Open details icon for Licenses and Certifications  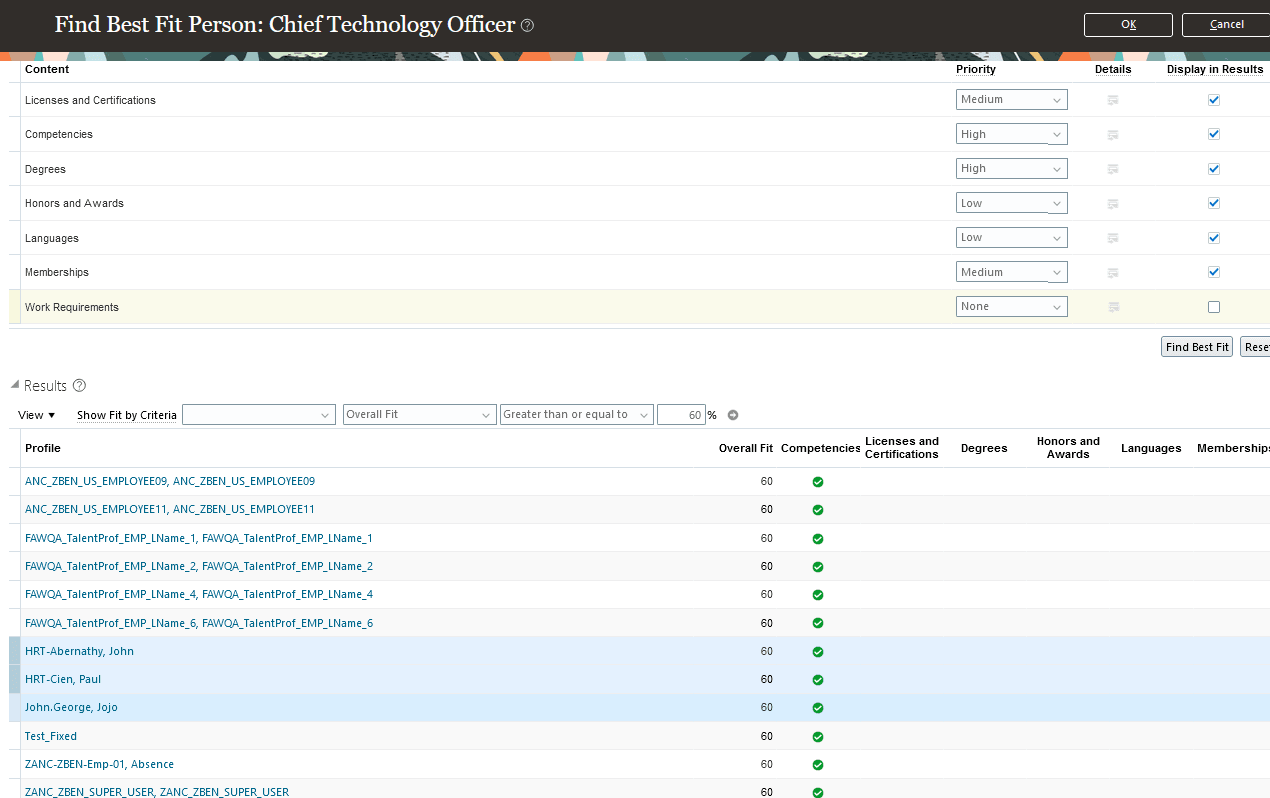point(1113,100)
